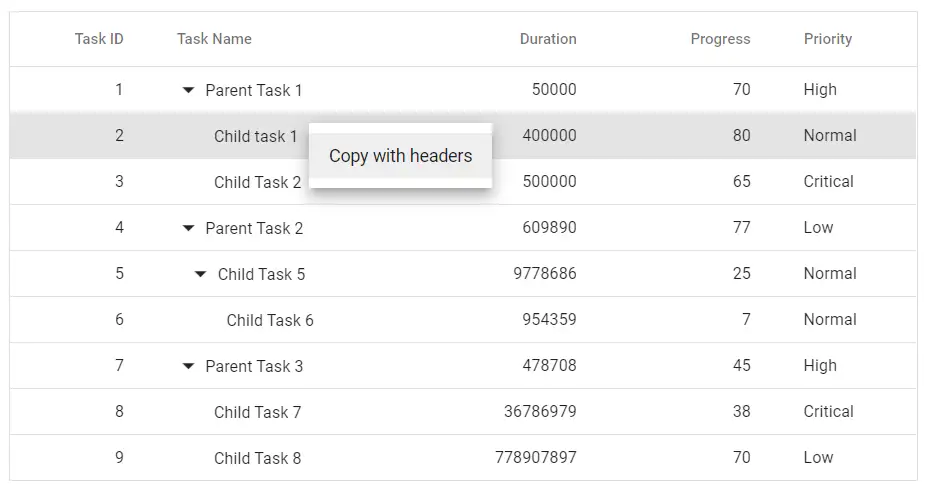Choose Copy with headers from context menu
This screenshot has height=487, width=928.
[x=401, y=156]
